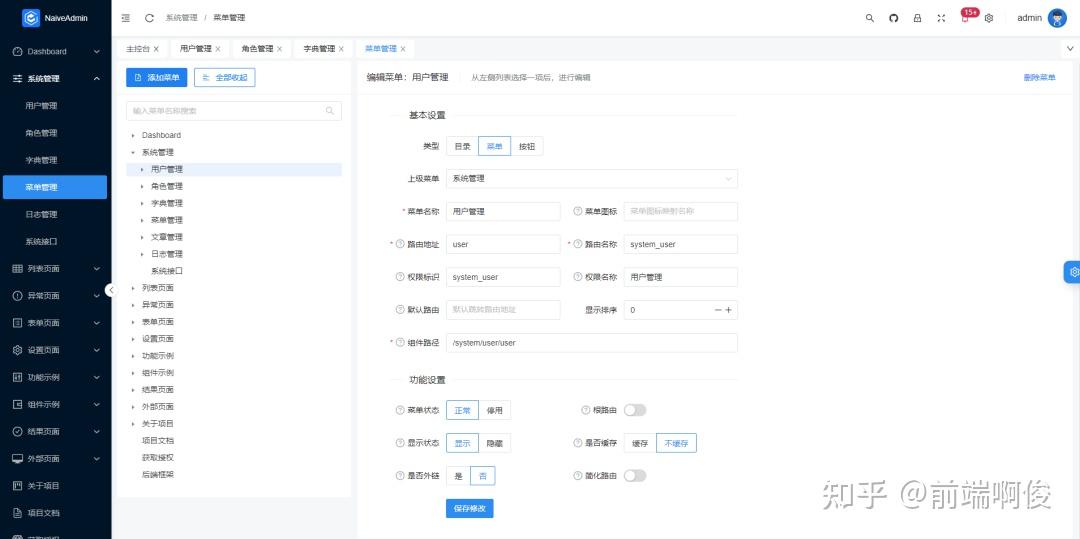Expand 文章管理 node in menu tree

point(143,237)
